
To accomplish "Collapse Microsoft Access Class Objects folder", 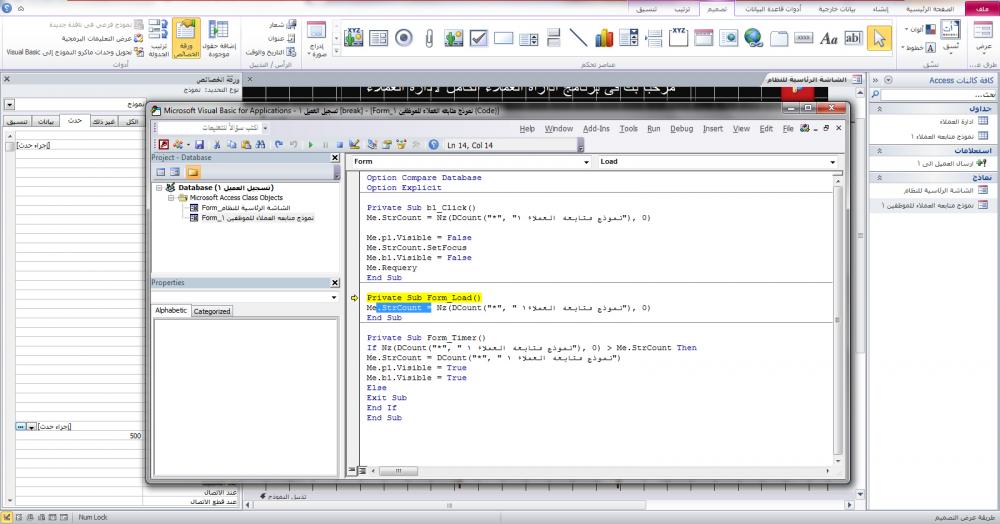I will [x=171, y=198].
